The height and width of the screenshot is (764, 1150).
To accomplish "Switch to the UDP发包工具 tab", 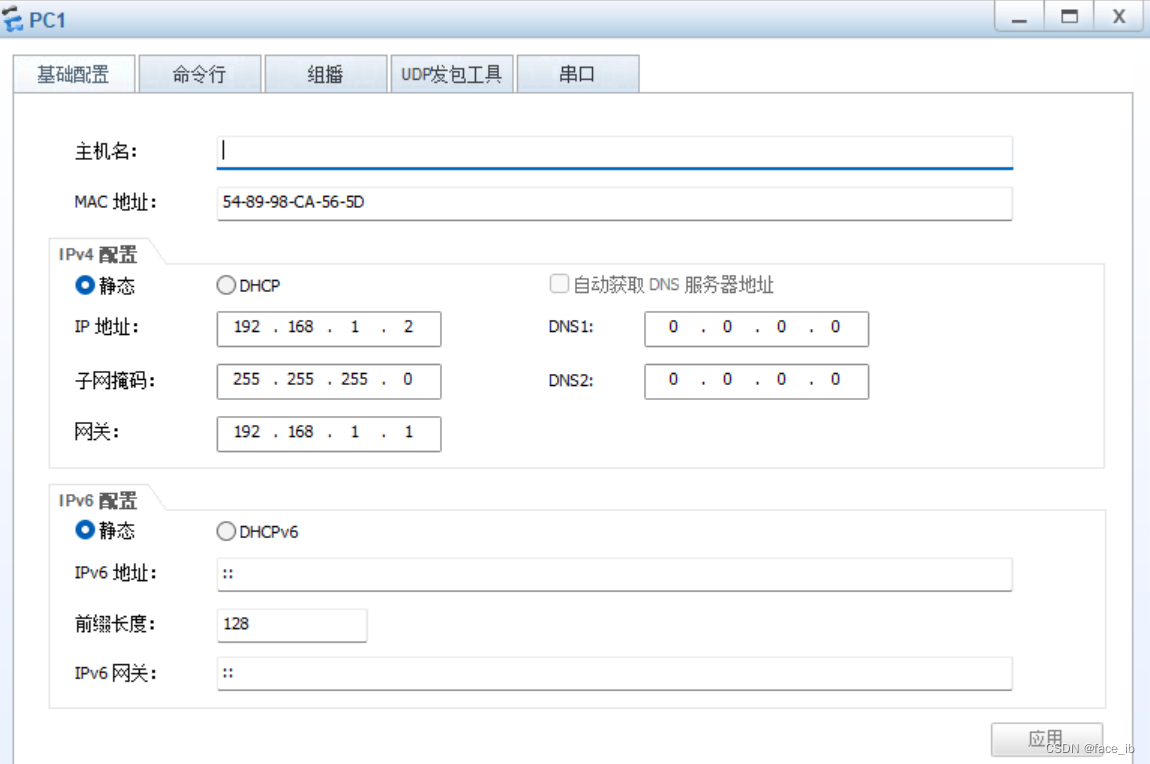I will [x=452, y=74].
